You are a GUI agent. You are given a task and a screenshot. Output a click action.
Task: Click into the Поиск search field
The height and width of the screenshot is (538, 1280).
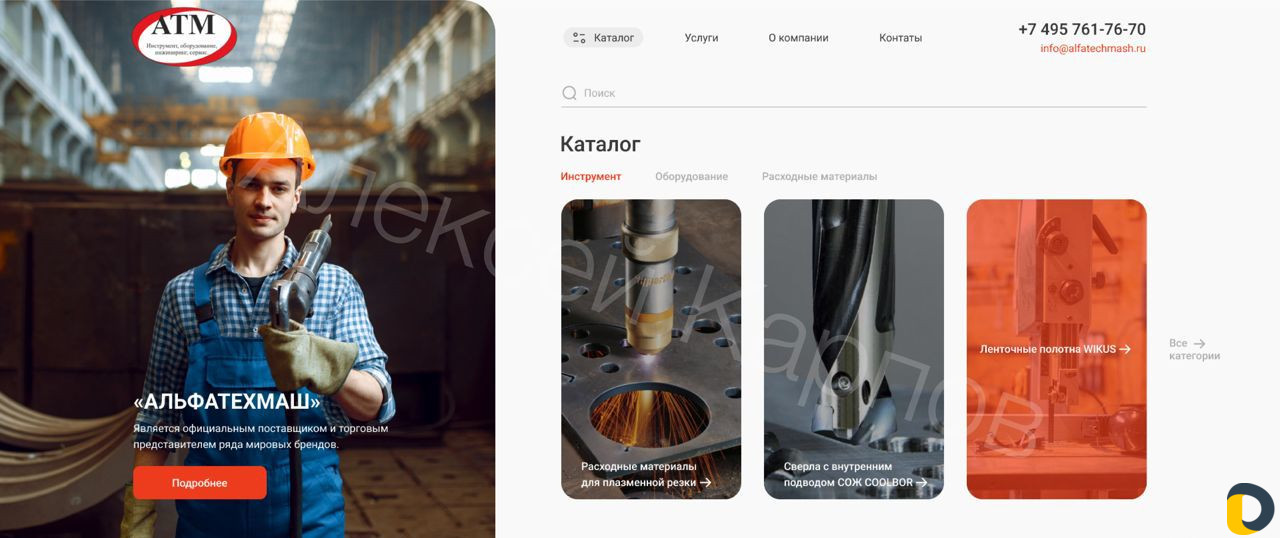pyautogui.click(x=853, y=93)
